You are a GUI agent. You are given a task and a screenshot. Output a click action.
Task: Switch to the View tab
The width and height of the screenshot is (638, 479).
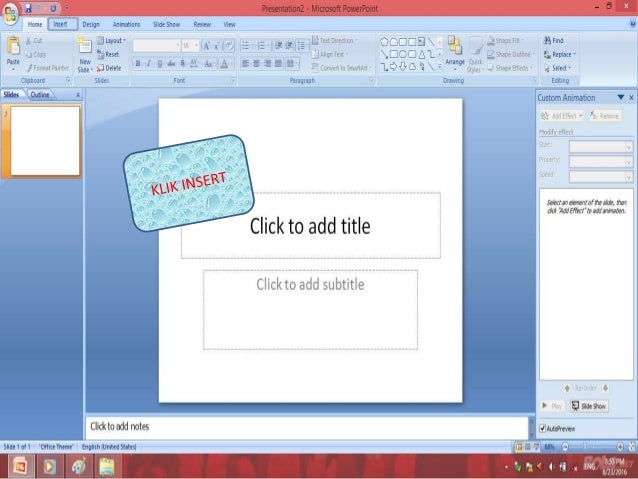(x=229, y=24)
